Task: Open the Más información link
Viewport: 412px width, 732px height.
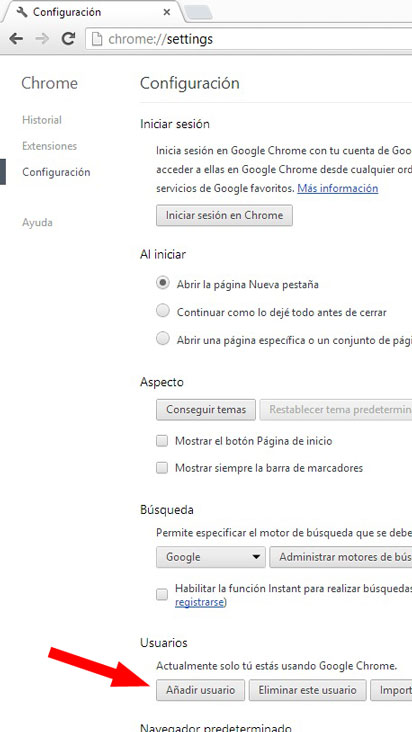Action: tap(338, 188)
